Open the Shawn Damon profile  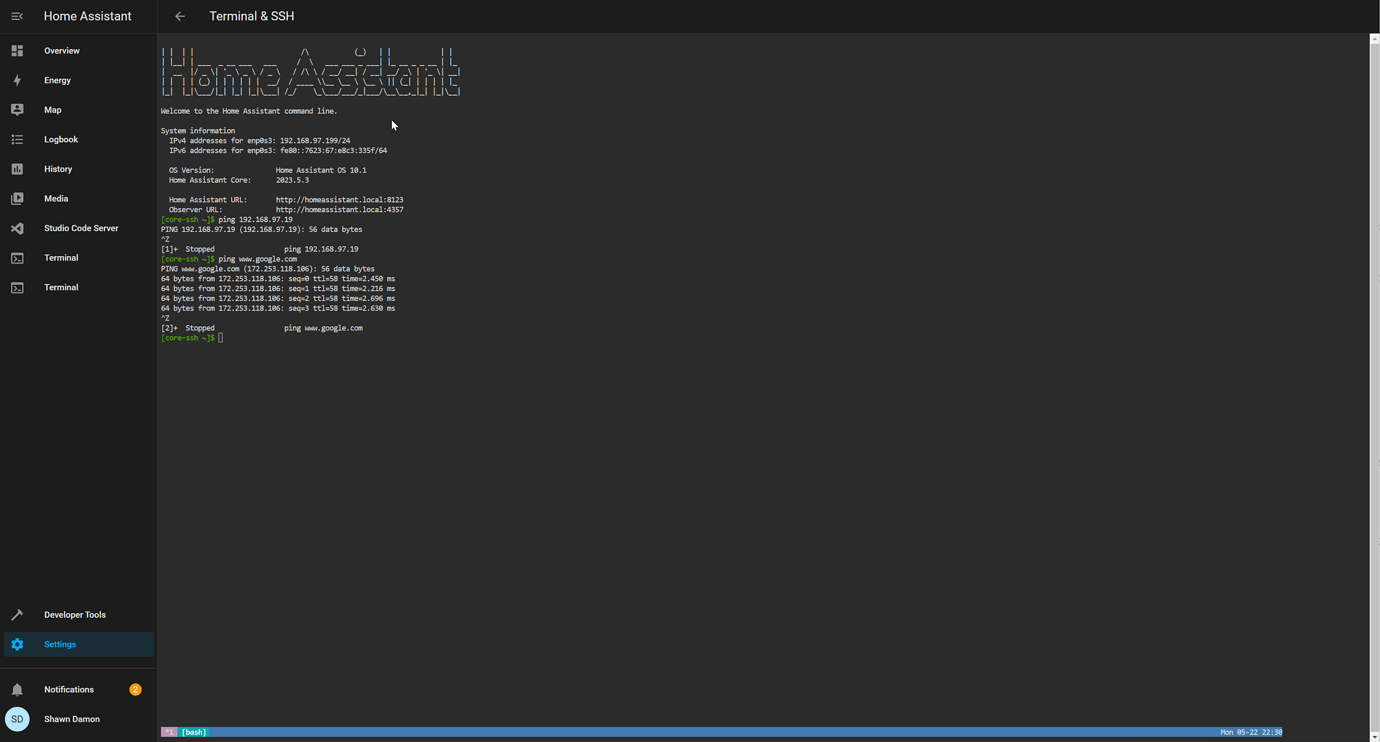pyautogui.click(x=71, y=719)
